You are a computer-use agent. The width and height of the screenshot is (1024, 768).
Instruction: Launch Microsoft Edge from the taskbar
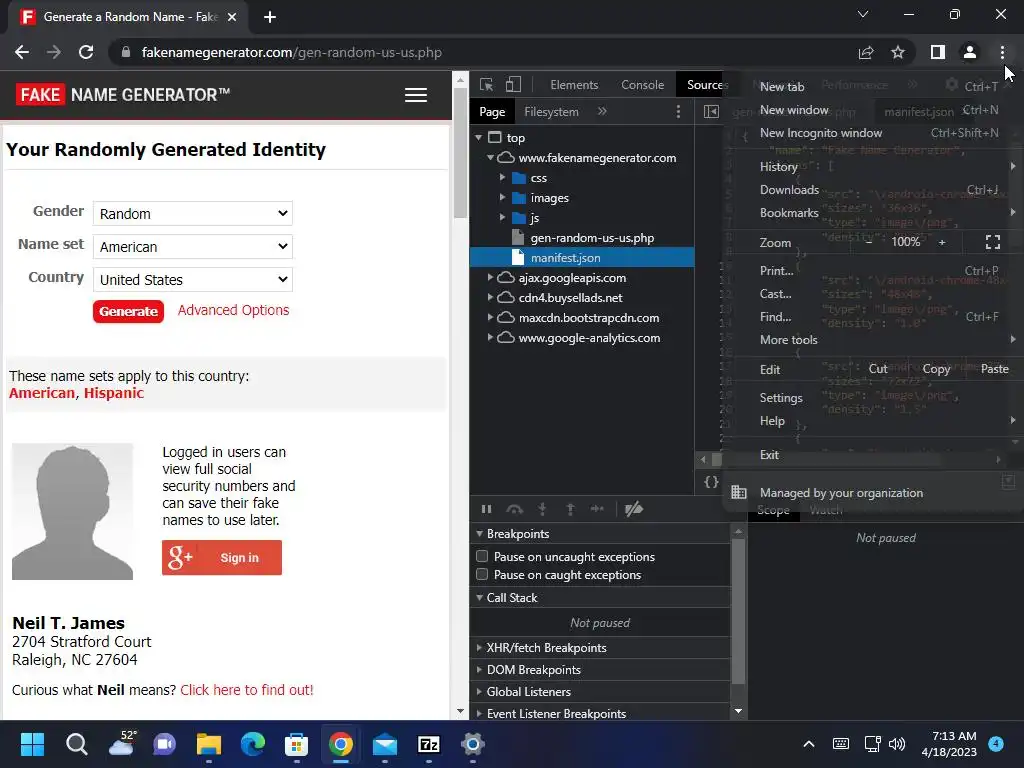coord(253,744)
